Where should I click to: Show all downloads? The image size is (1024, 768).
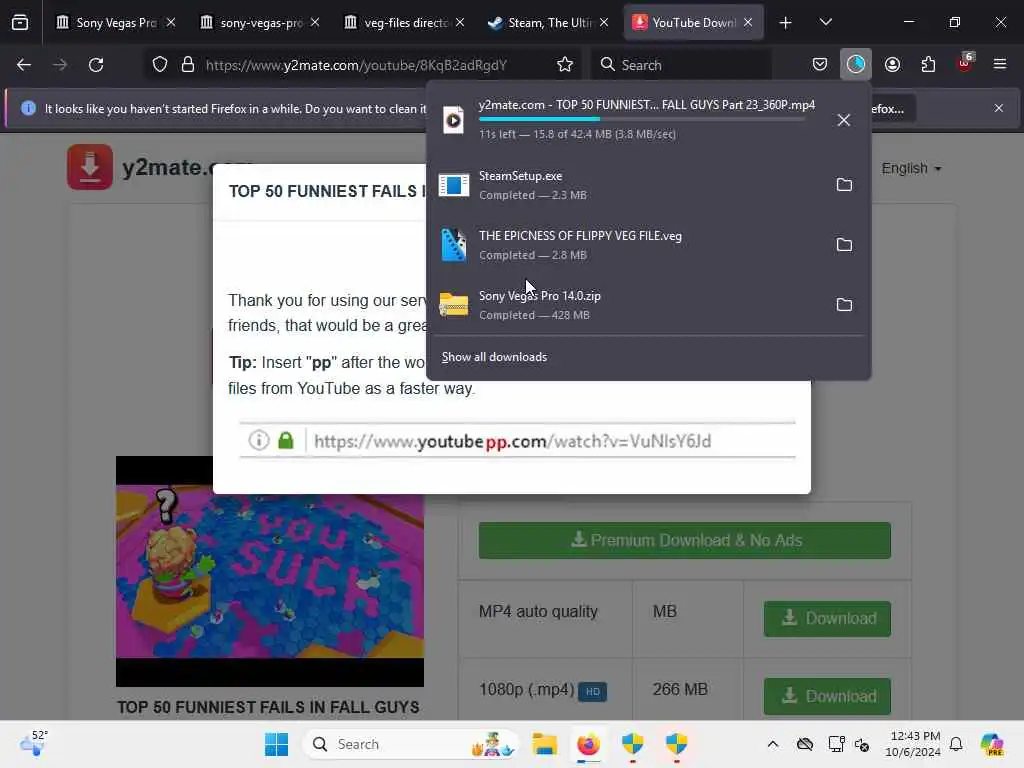[x=494, y=357]
